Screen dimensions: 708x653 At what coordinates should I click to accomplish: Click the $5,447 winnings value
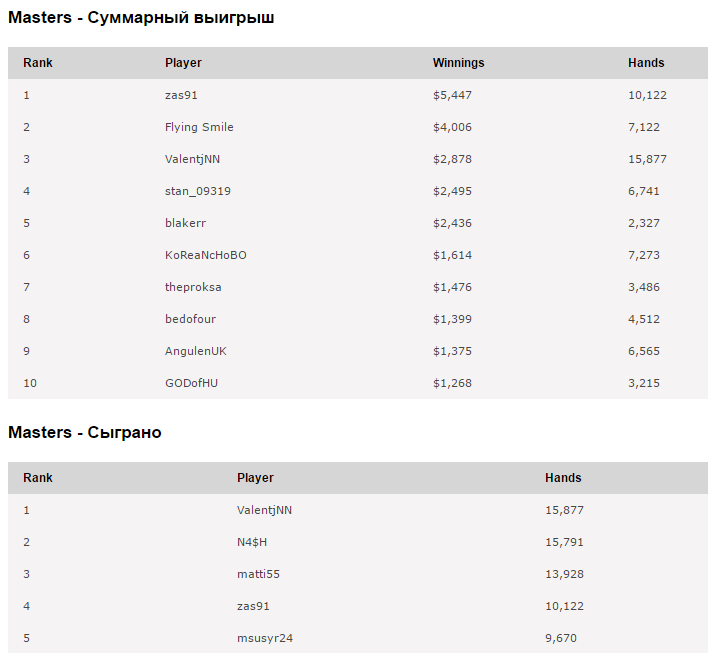click(452, 95)
